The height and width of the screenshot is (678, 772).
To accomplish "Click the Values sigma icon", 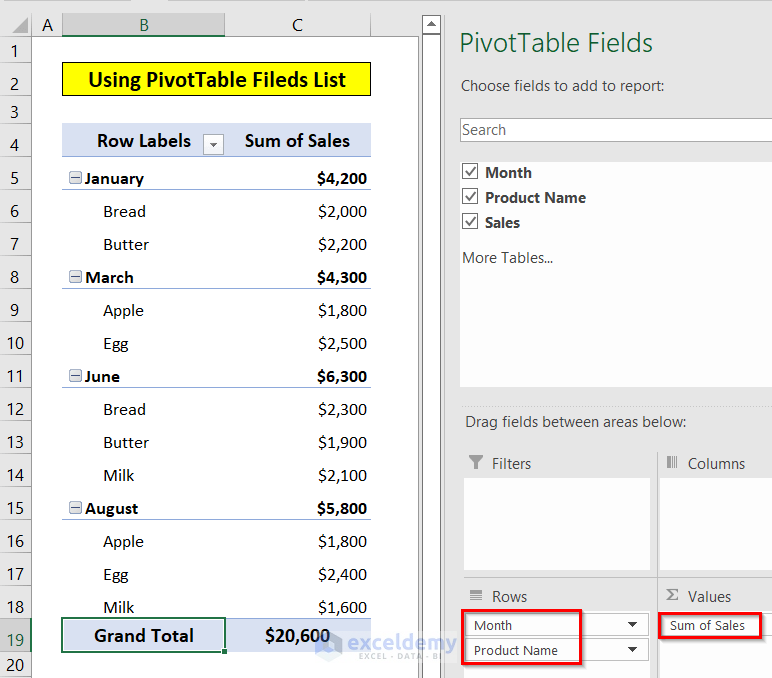I will (x=673, y=596).
